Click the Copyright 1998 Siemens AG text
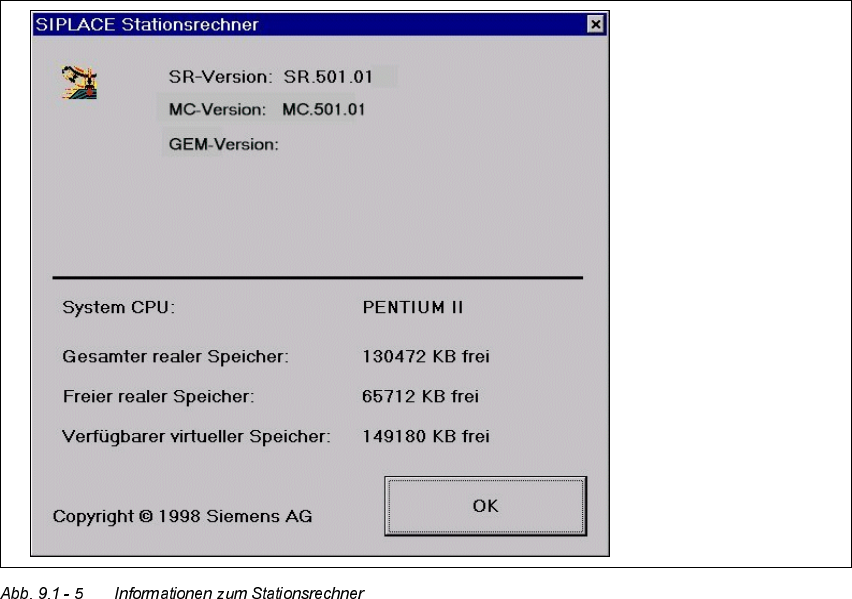Screen dimensions: 852x599 pyautogui.click(x=183, y=516)
